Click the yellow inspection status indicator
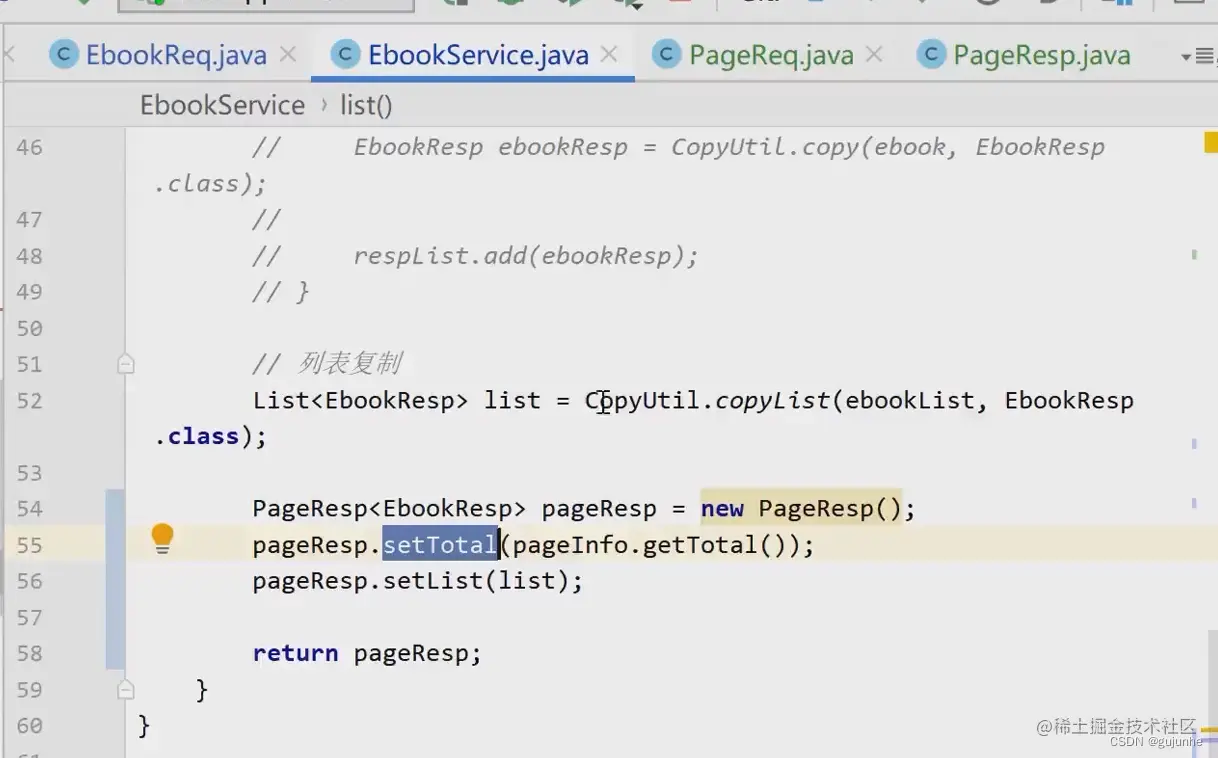1218x758 pixels. (1211, 144)
